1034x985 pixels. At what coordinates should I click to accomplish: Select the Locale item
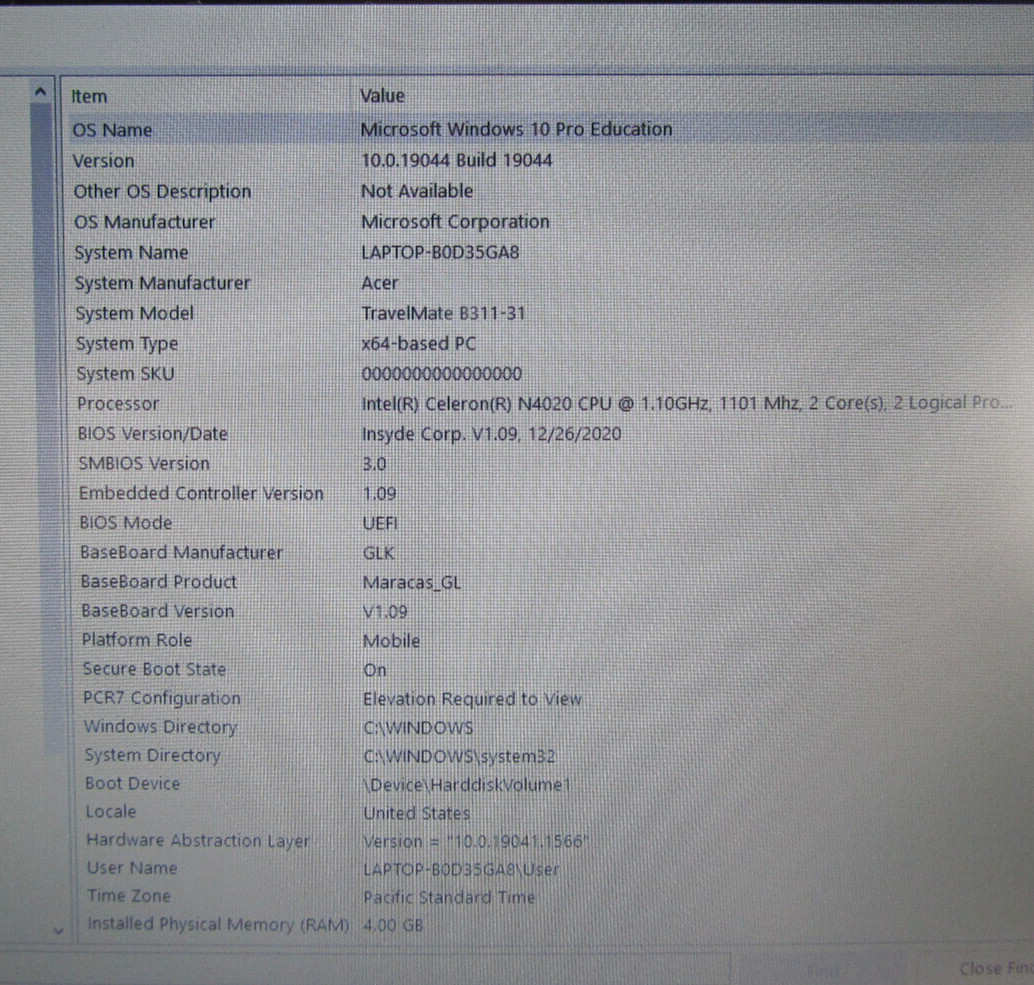[111, 812]
